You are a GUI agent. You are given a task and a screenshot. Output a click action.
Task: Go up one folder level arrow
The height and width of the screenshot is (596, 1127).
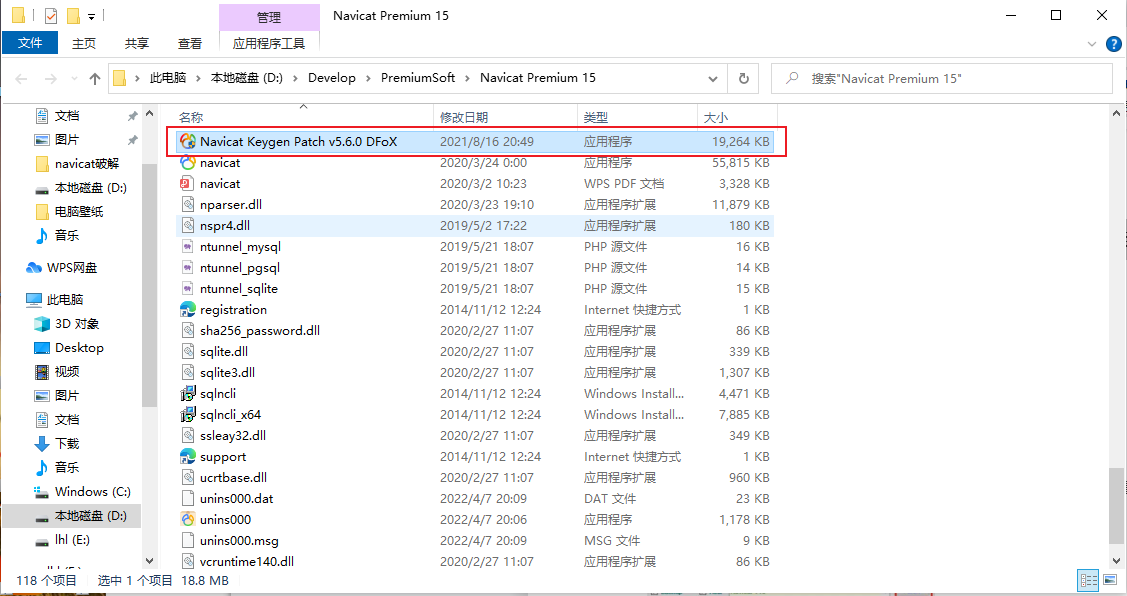coord(95,78)
